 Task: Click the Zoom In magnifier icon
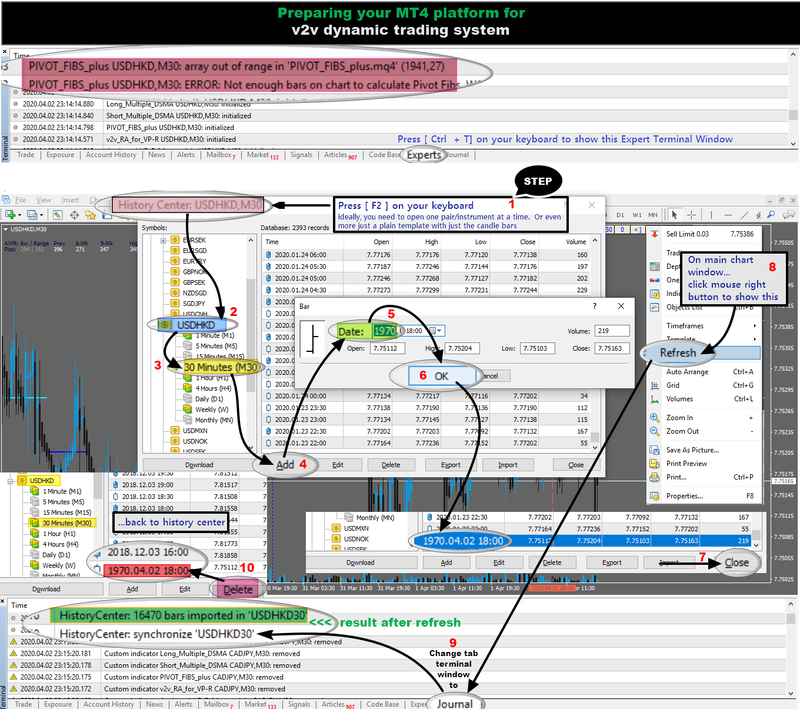pos(655,417)
